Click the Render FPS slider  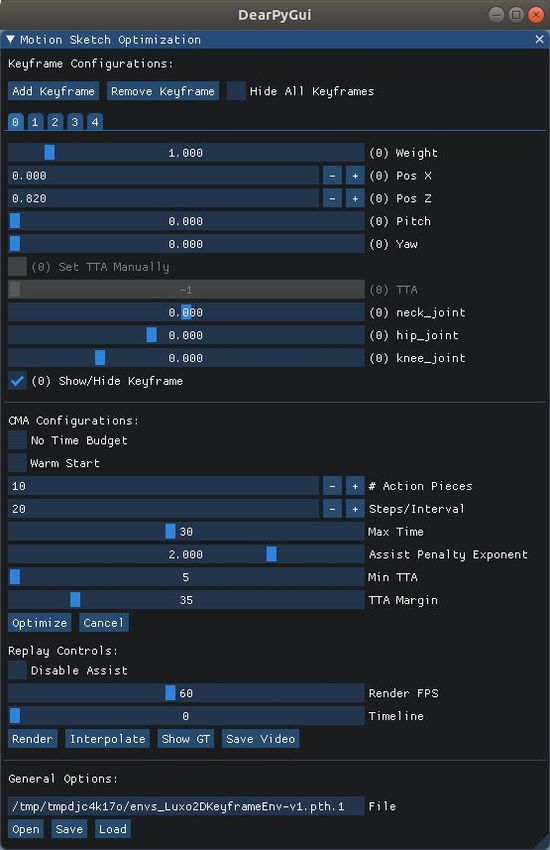click(186, 693)
